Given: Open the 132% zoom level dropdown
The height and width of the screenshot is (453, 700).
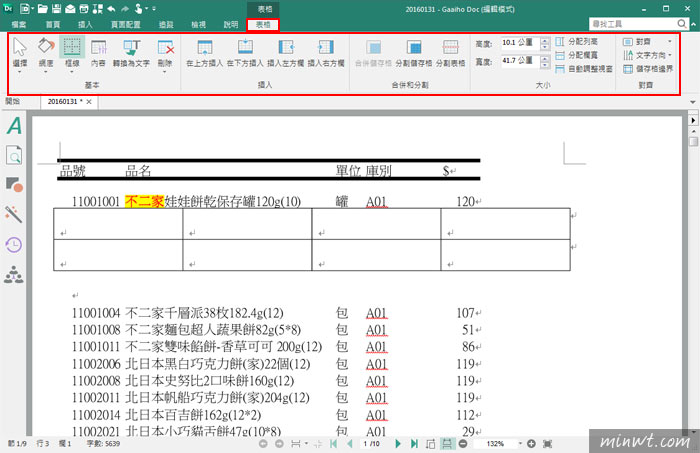Looking at the screenshot, I should click(520, 444).
